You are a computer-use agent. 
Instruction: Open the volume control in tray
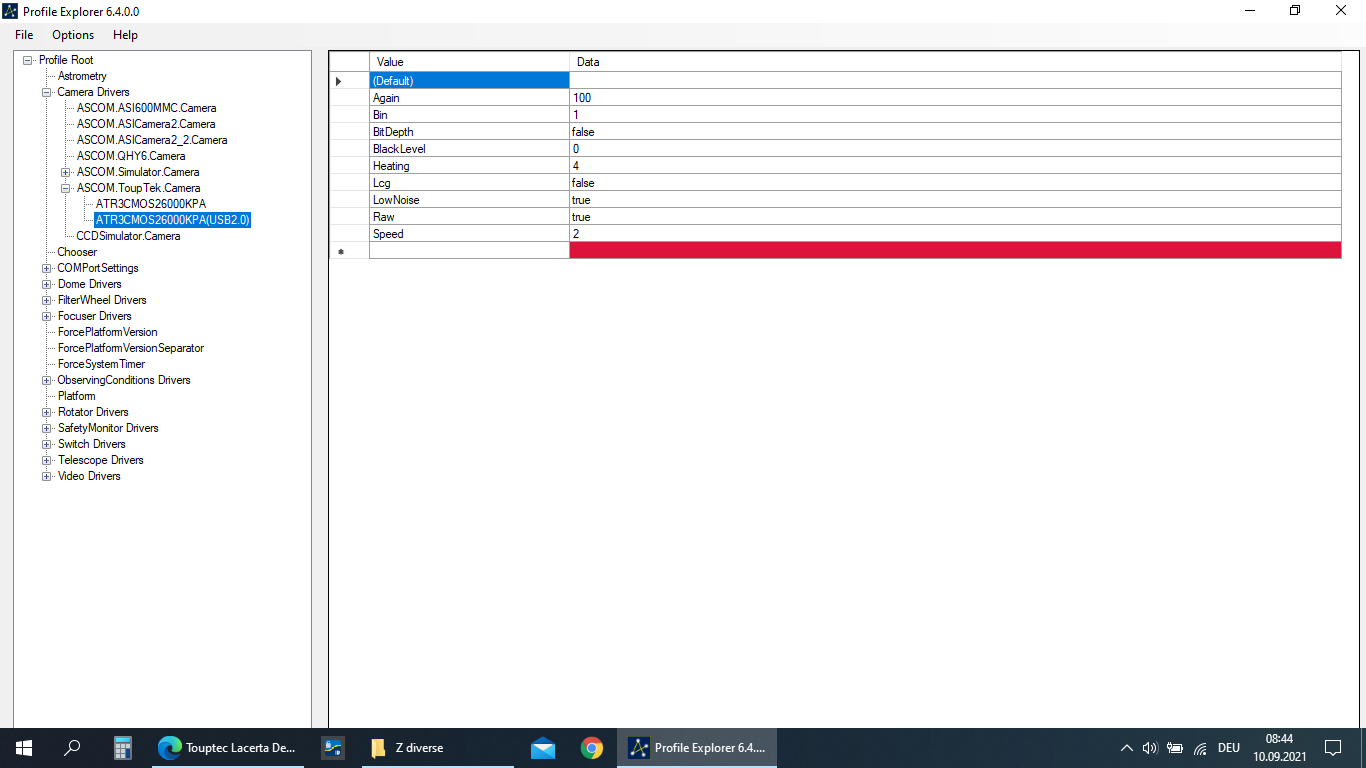pos(1150,748)
